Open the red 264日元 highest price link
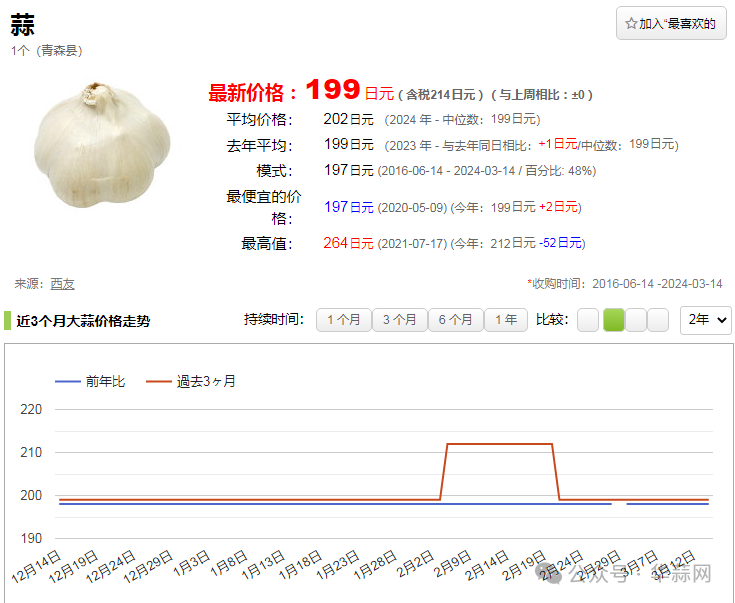 coord(348,243)
